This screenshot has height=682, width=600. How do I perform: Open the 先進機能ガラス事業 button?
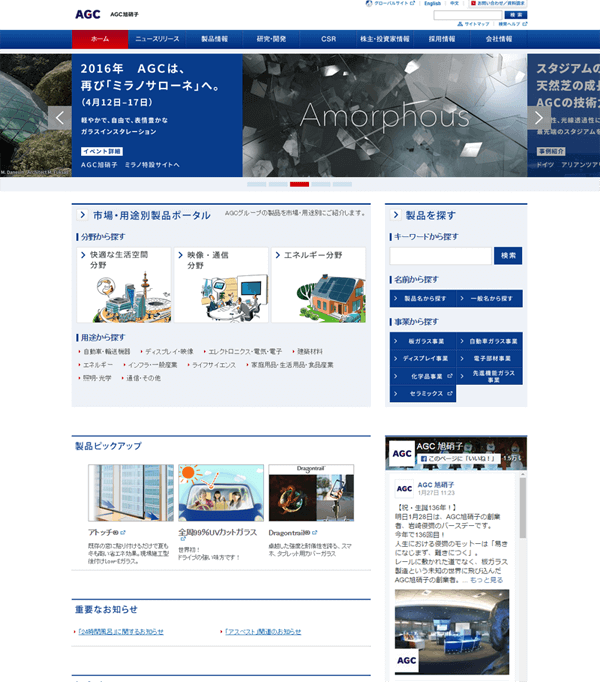point(489,376)
